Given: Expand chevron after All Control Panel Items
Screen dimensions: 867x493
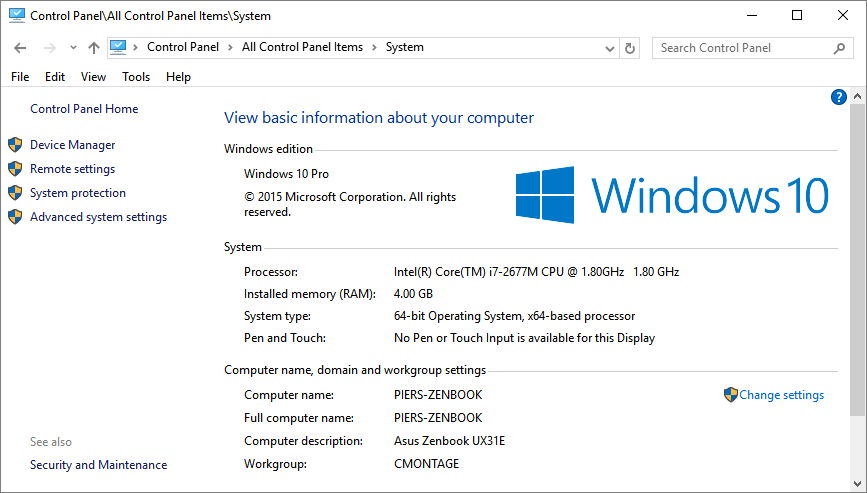Looking at the screenshot, I should 374,48.
